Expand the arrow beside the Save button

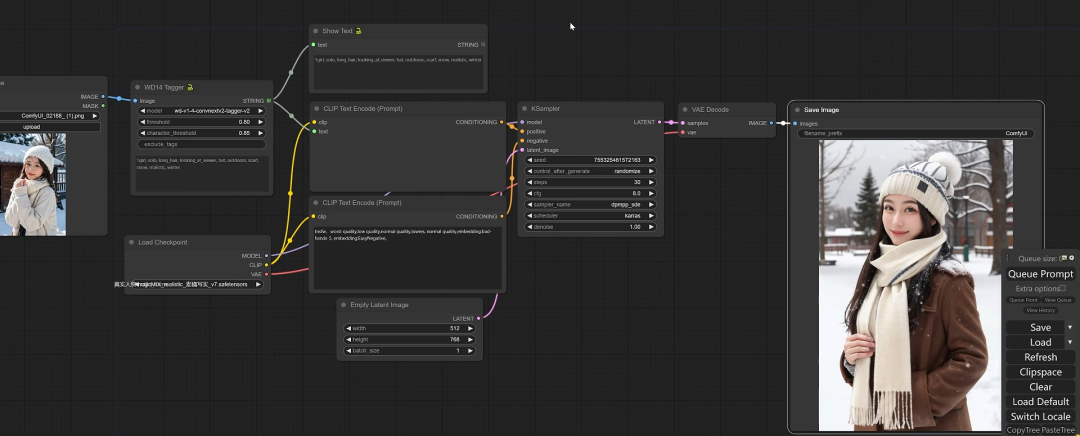click(x=1070, y=327)
